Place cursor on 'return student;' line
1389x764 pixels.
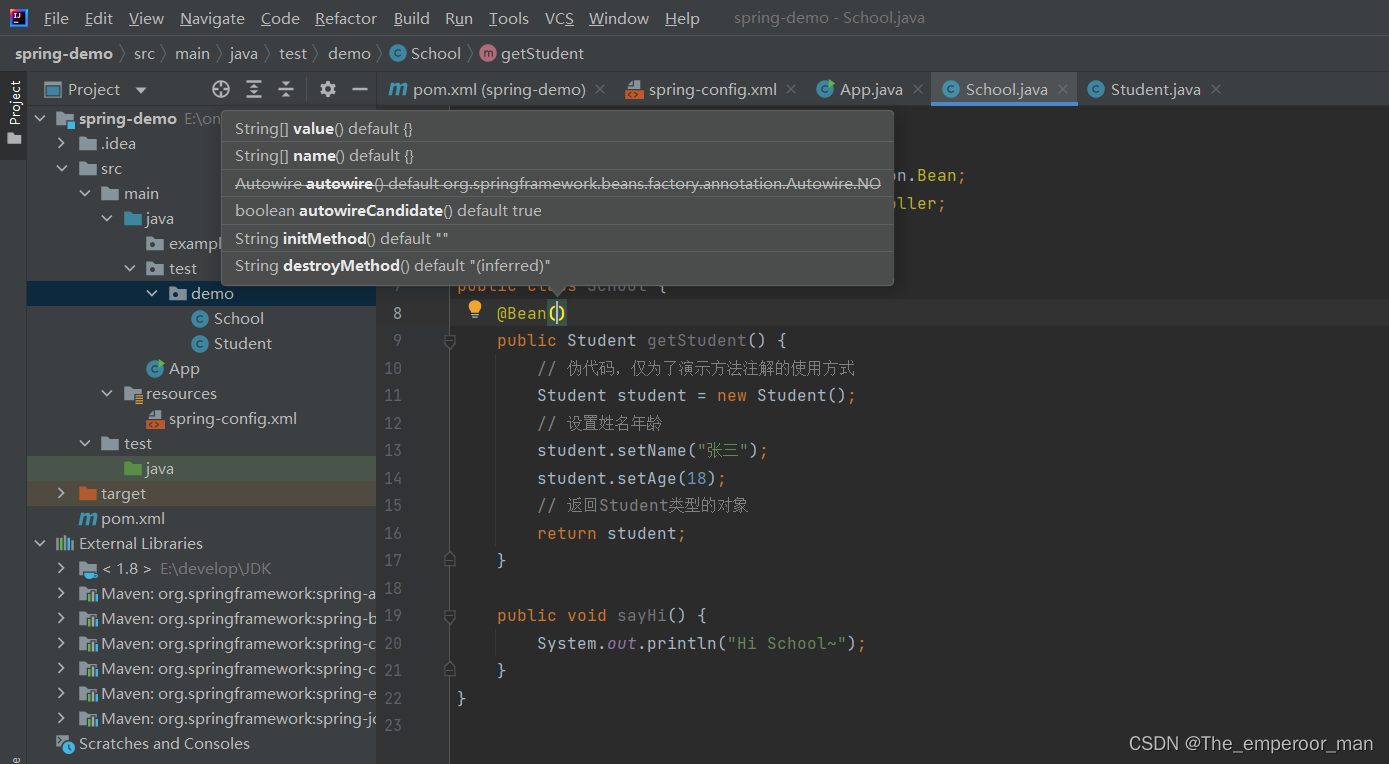pos(611,534)
